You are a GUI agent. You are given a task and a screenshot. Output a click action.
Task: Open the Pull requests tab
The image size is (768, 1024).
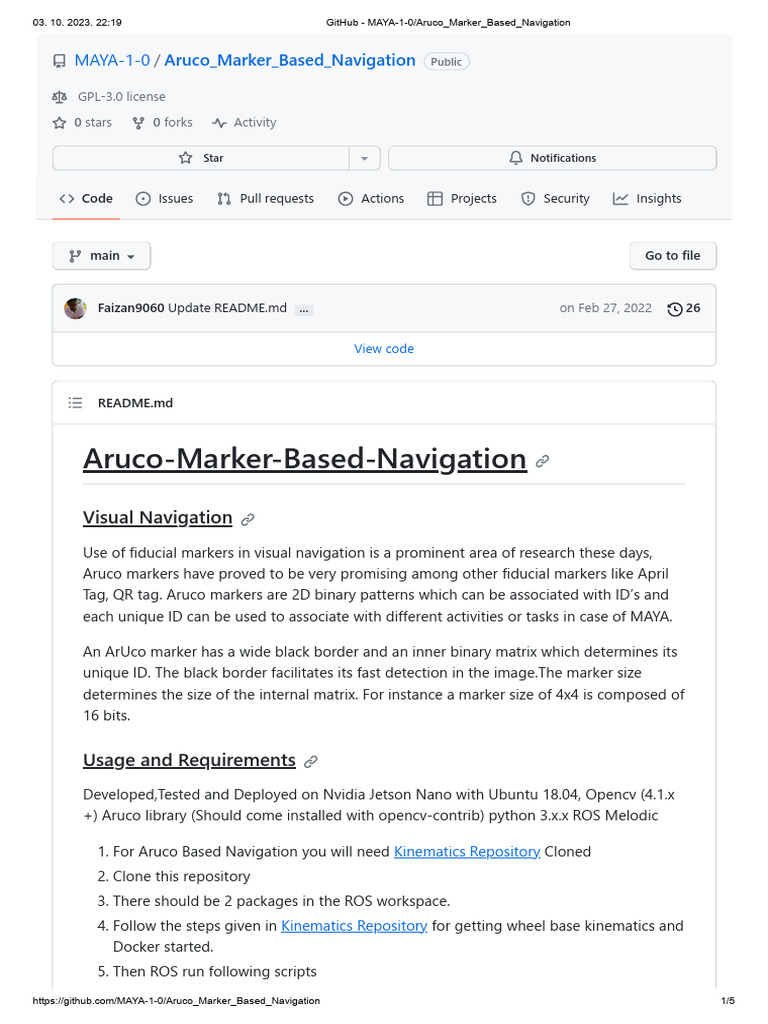click(x=265, y=199)
